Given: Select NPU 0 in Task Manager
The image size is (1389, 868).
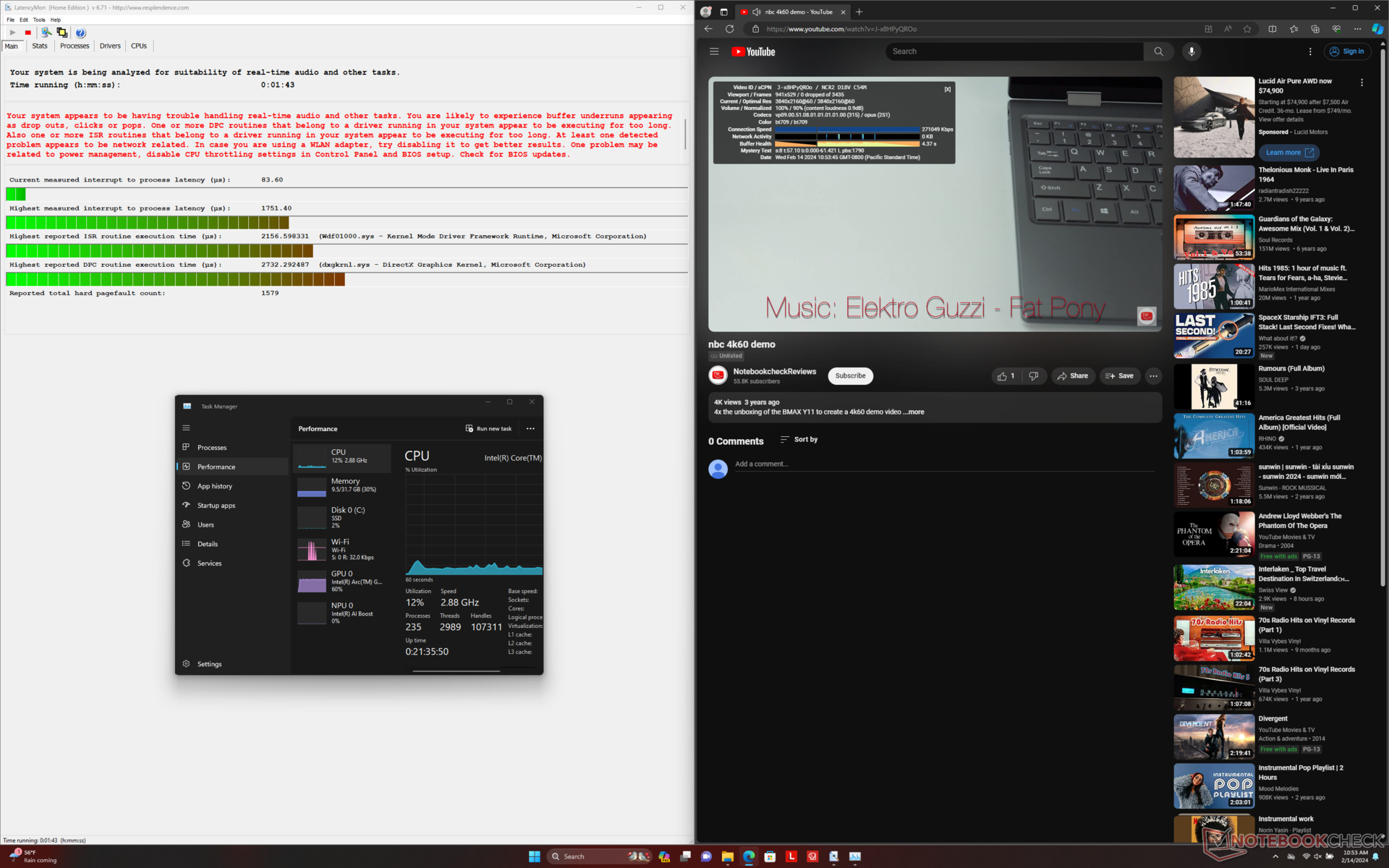Looking at the screenshot, I should click(342, 613).
